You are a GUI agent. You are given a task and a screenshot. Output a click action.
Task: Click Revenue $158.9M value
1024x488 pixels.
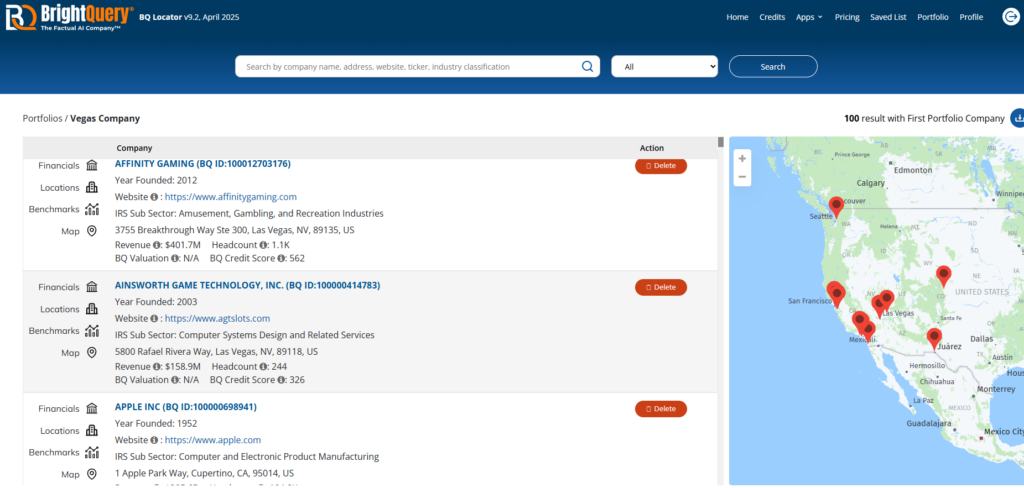[x=182, y=366]
